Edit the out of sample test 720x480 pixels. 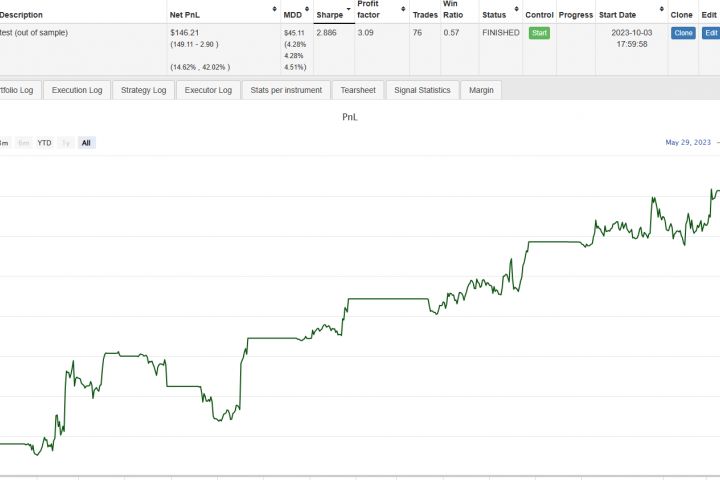tap(711, 33)
